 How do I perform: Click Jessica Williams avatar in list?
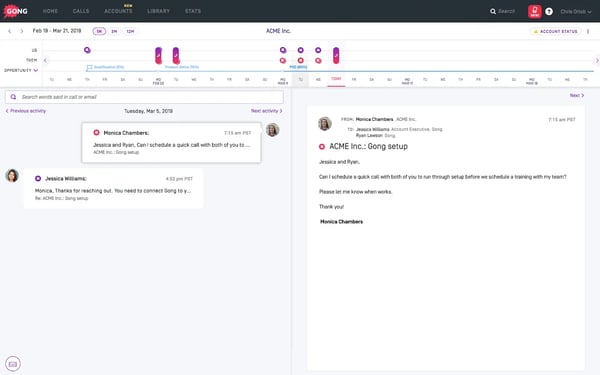(x=12, y=176)
